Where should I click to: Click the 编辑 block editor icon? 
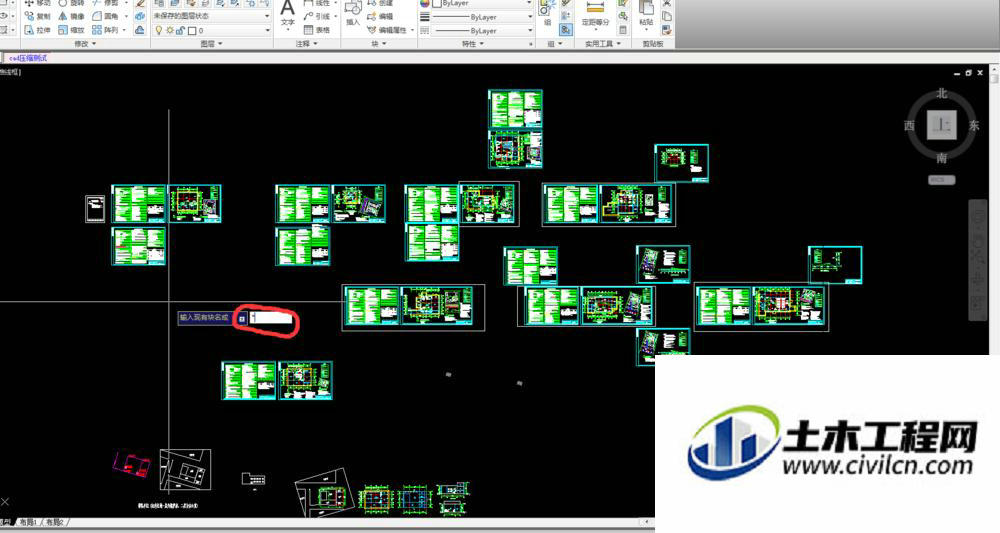click(x=372, y=16)
